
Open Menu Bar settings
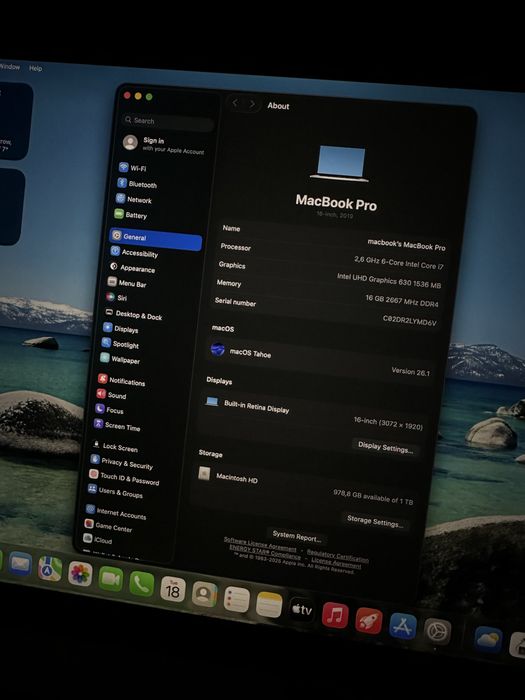(127, 283)
